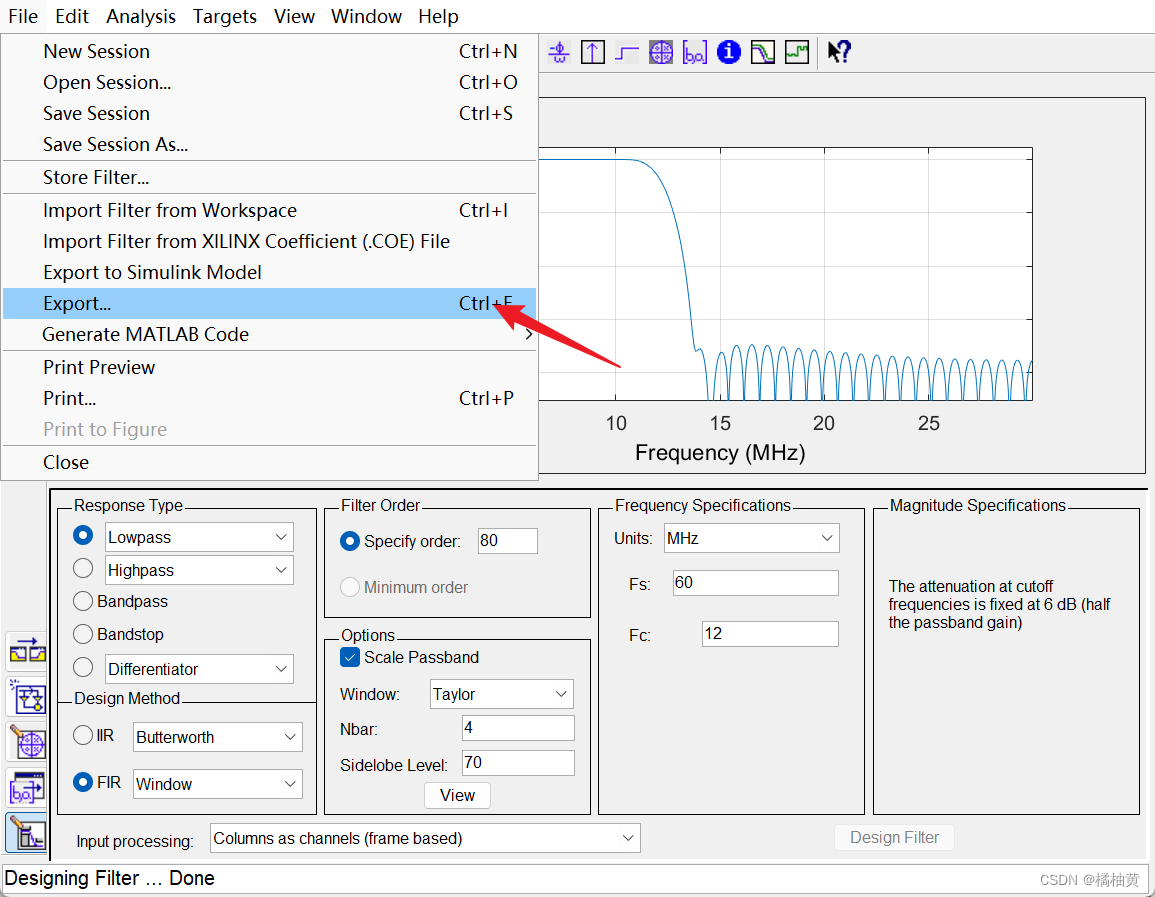Show the impulse response view
This screenshot has height=897, width=1155.
[x=592, y=52]
